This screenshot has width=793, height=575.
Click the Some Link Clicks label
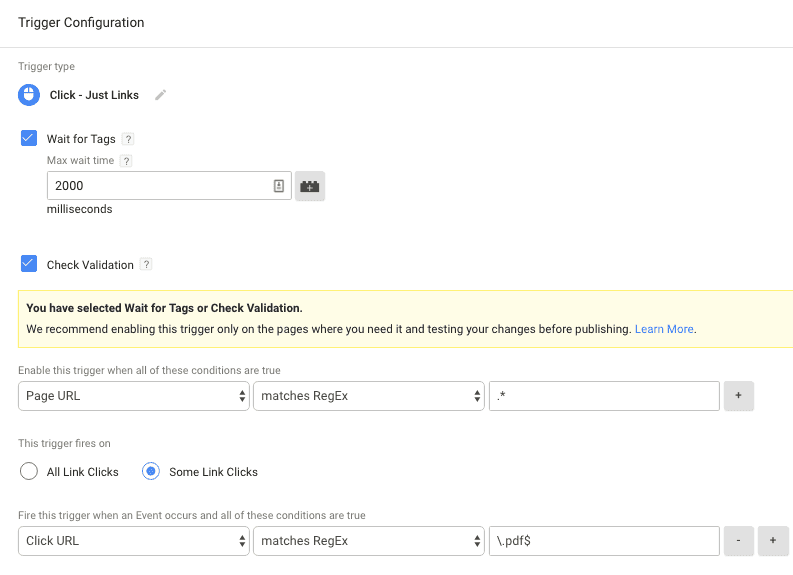213,472
